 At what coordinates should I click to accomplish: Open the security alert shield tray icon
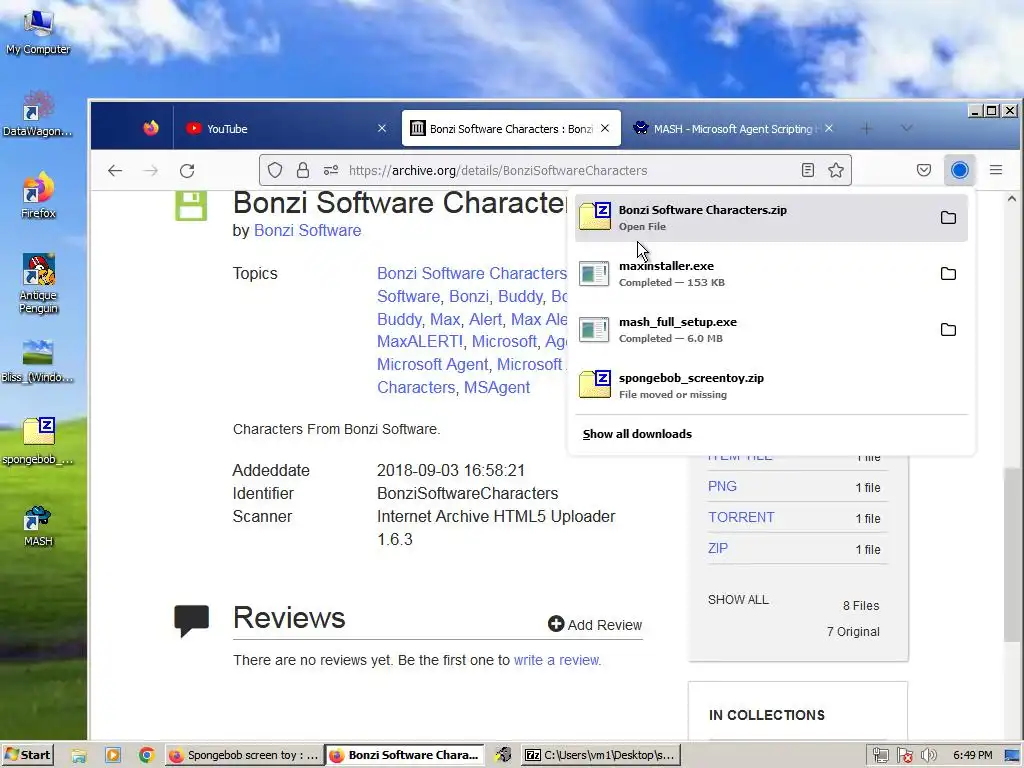tap(904, 756)
